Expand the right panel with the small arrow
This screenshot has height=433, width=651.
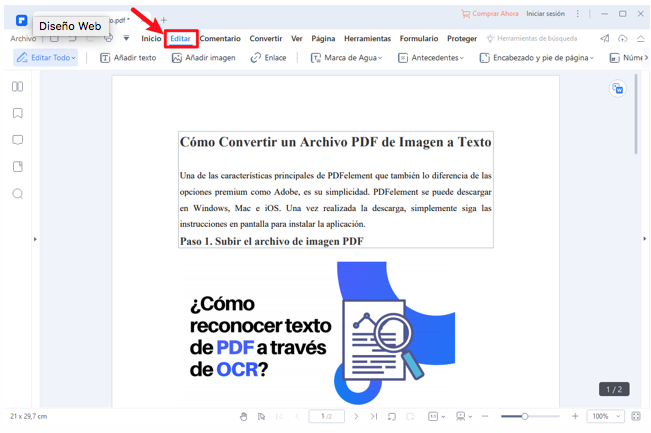[645, 239]
